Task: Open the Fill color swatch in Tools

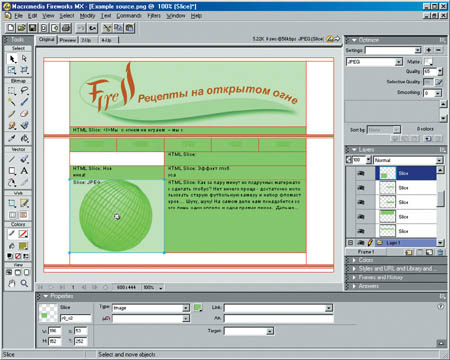Action: (23, 246)
